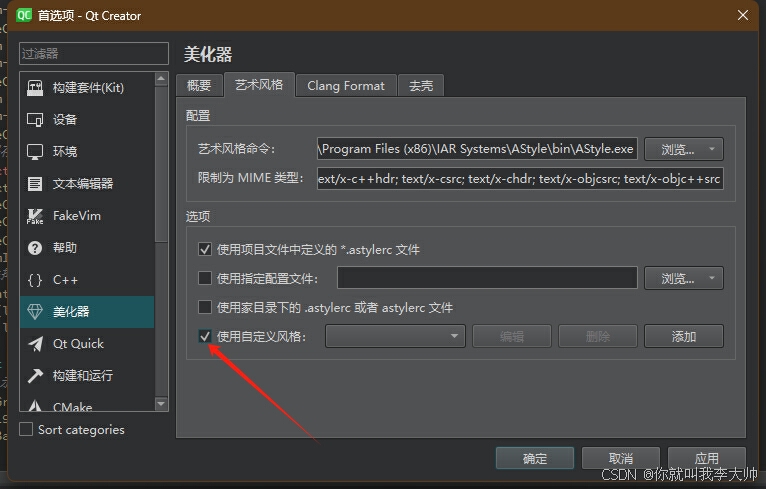766x489 pixels.
Task: Click the empty 指定配置文件 path field
Action: point(487,278)
